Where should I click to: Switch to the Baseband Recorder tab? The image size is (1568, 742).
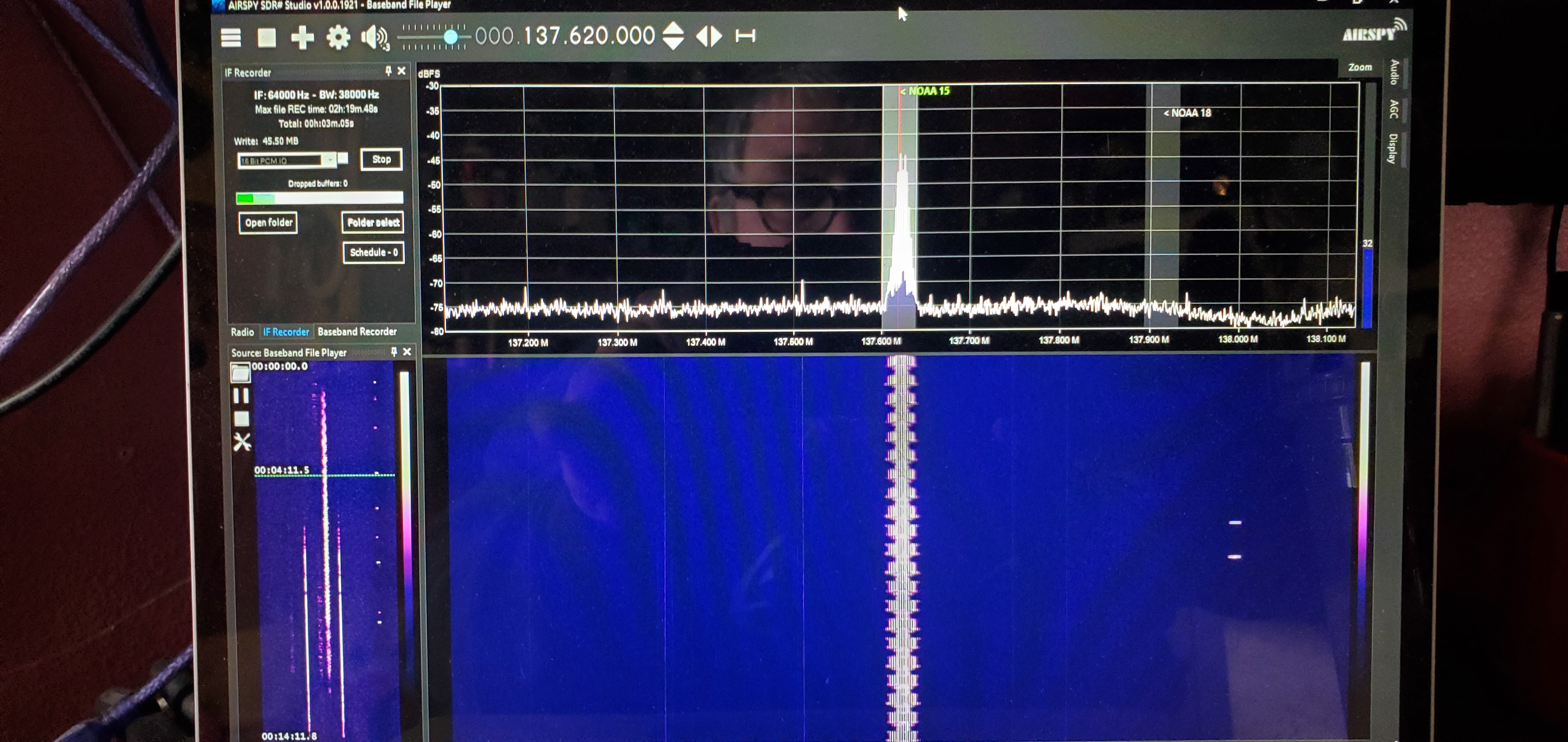357,332
